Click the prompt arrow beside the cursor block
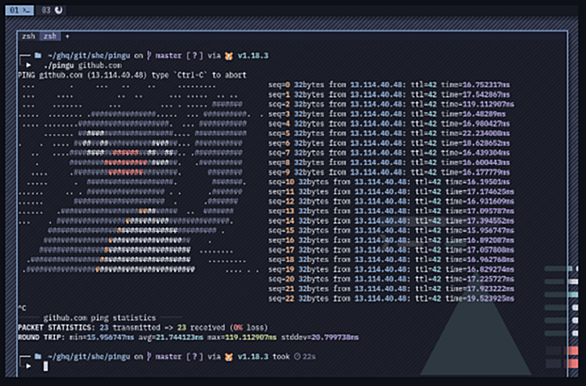 click(x=28, y=366)
